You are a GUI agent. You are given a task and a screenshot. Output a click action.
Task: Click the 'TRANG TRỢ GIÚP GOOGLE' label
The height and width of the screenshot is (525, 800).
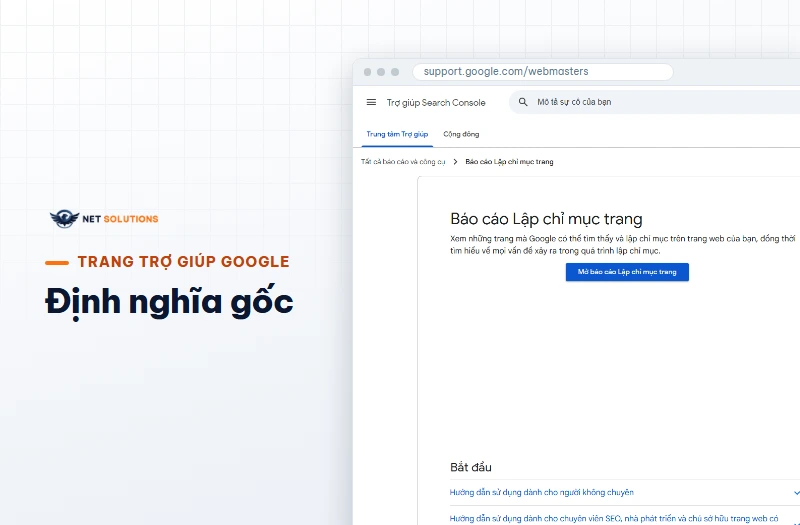(183, 262)
